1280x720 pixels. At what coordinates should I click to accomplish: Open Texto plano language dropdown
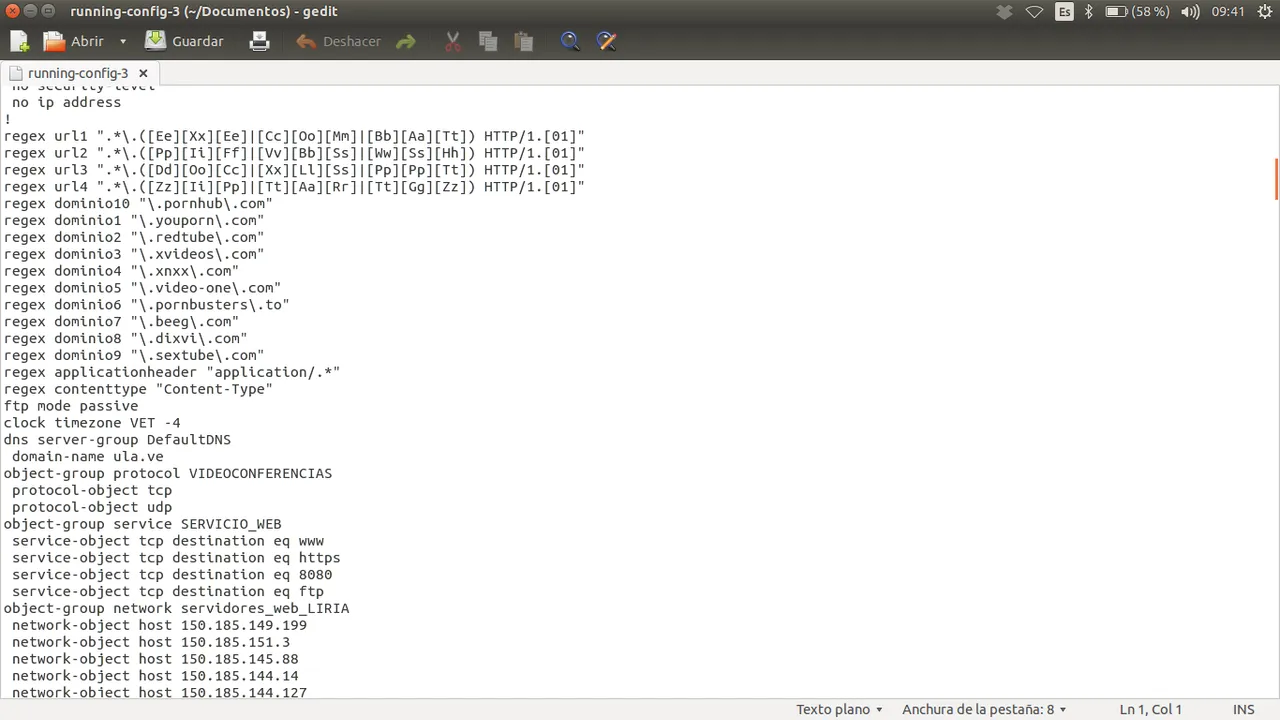click(839, 709)
